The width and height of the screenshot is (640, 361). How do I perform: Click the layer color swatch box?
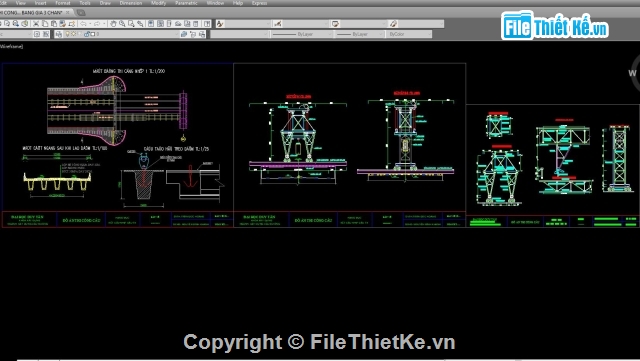93,34
